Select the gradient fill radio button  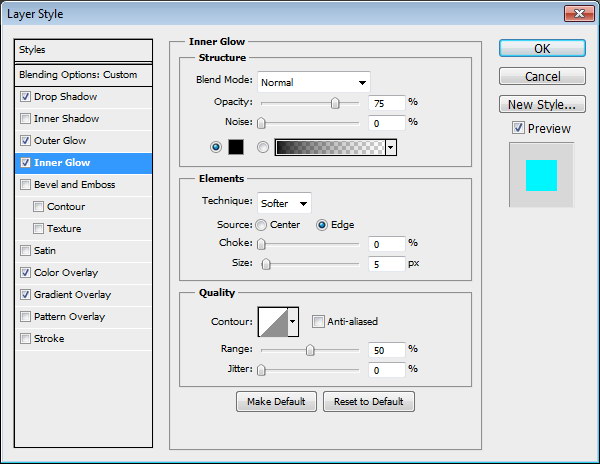pyautogui.click(x=263, y=147)
